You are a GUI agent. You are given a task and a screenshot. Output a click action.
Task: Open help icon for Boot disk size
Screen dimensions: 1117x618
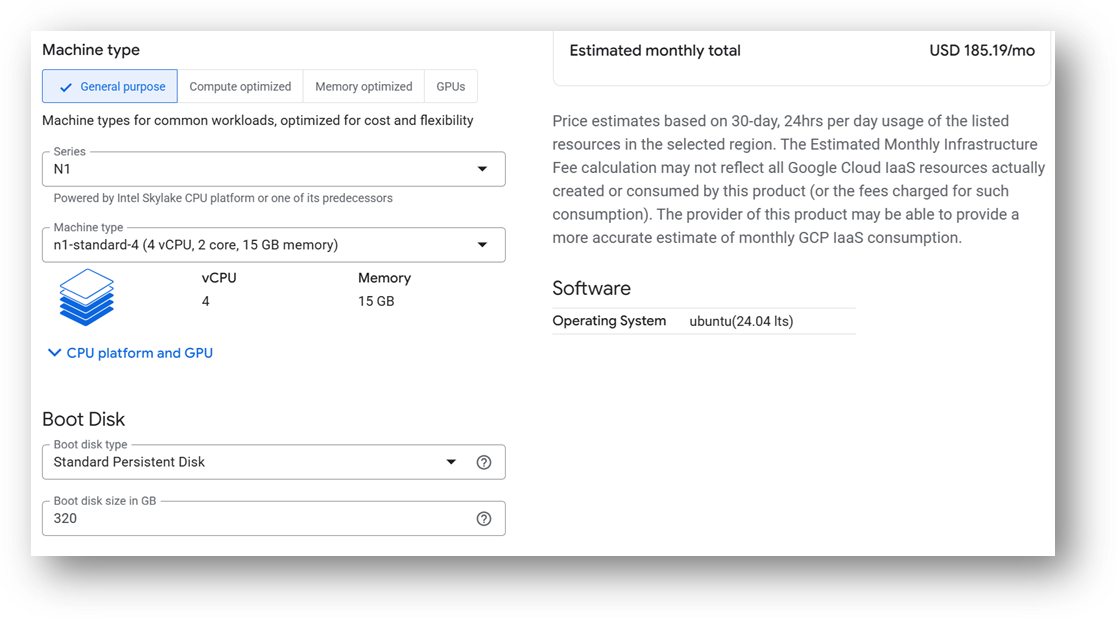click(484, 518)
